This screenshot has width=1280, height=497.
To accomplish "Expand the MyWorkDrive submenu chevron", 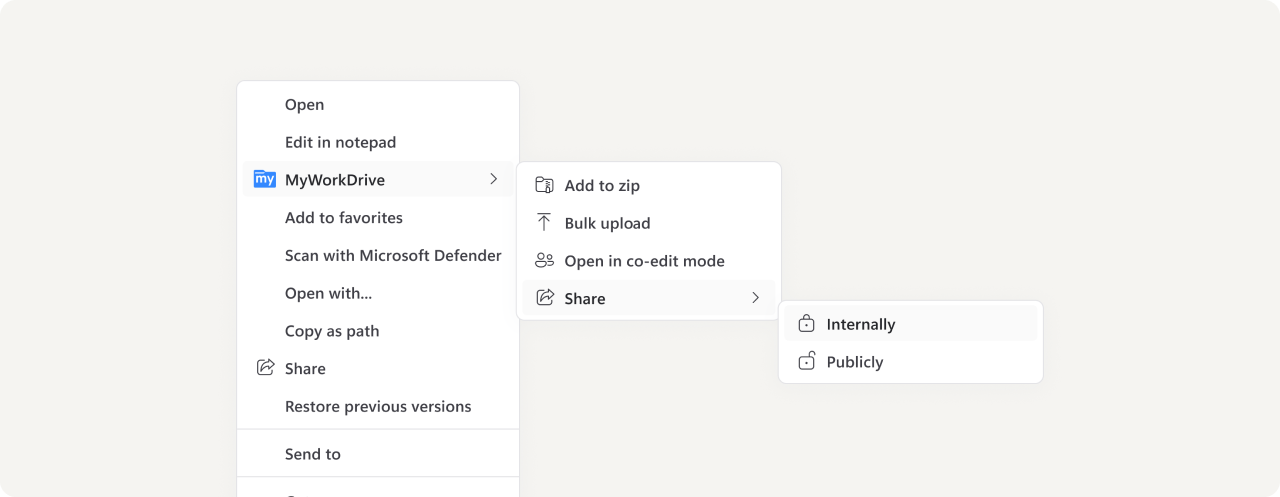I will [x=493, y=180].
